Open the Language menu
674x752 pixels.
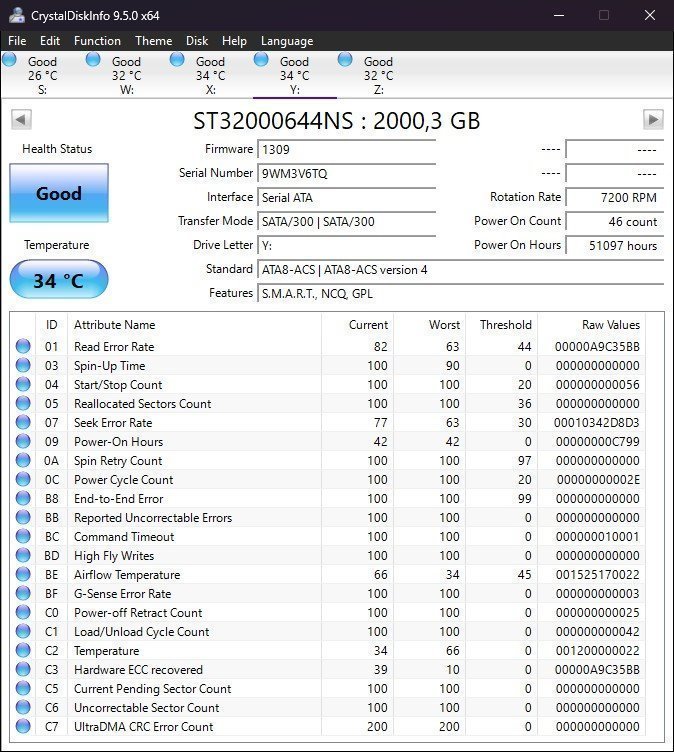287,41
